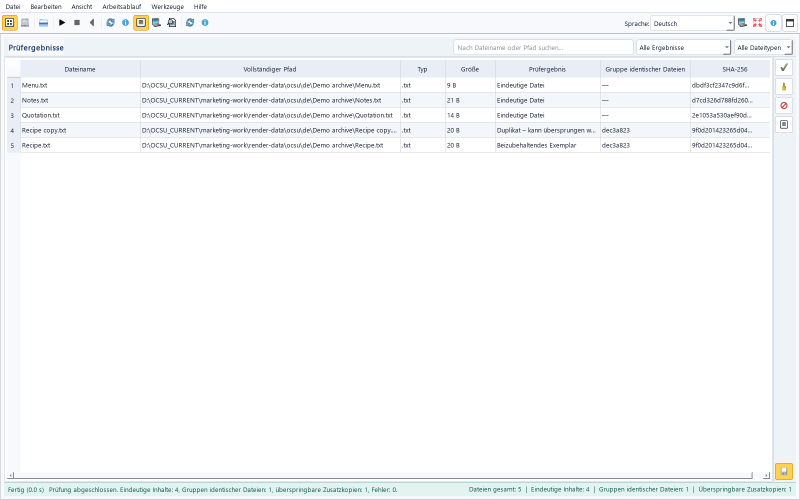Select the Menu.txt file name cell
Image resolution: width=800 pixels, height=500 pixels.
[x=80, y=85]
